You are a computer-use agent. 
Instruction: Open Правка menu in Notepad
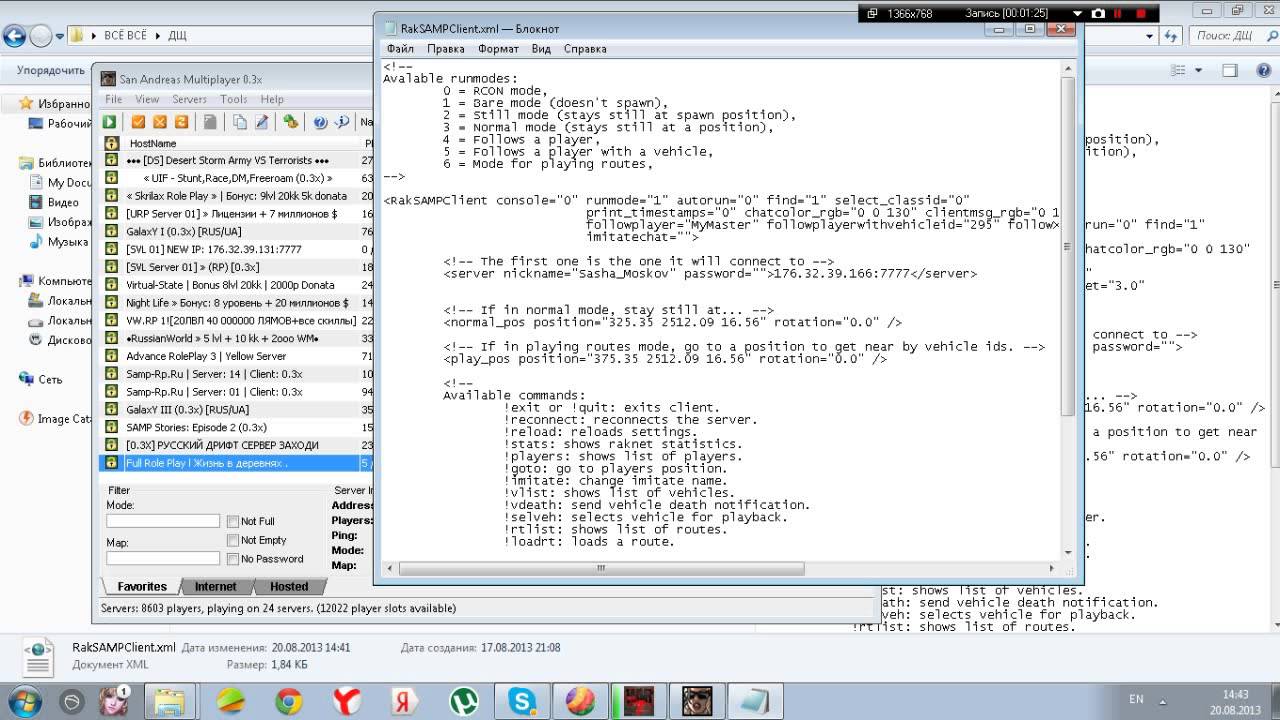click(445, 48)
